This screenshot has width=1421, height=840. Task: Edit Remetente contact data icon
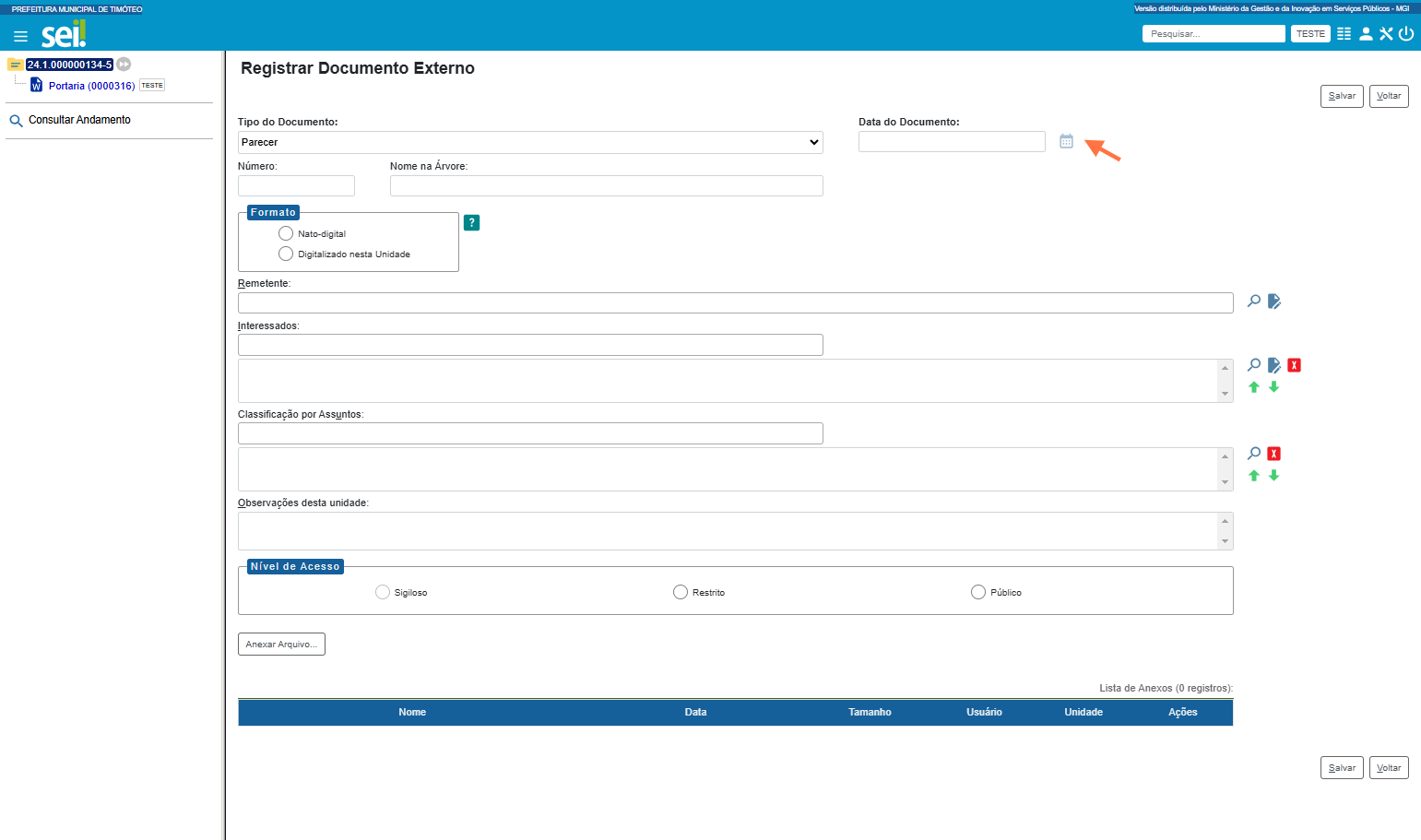pyautogui.click(x=1274, y=301)
